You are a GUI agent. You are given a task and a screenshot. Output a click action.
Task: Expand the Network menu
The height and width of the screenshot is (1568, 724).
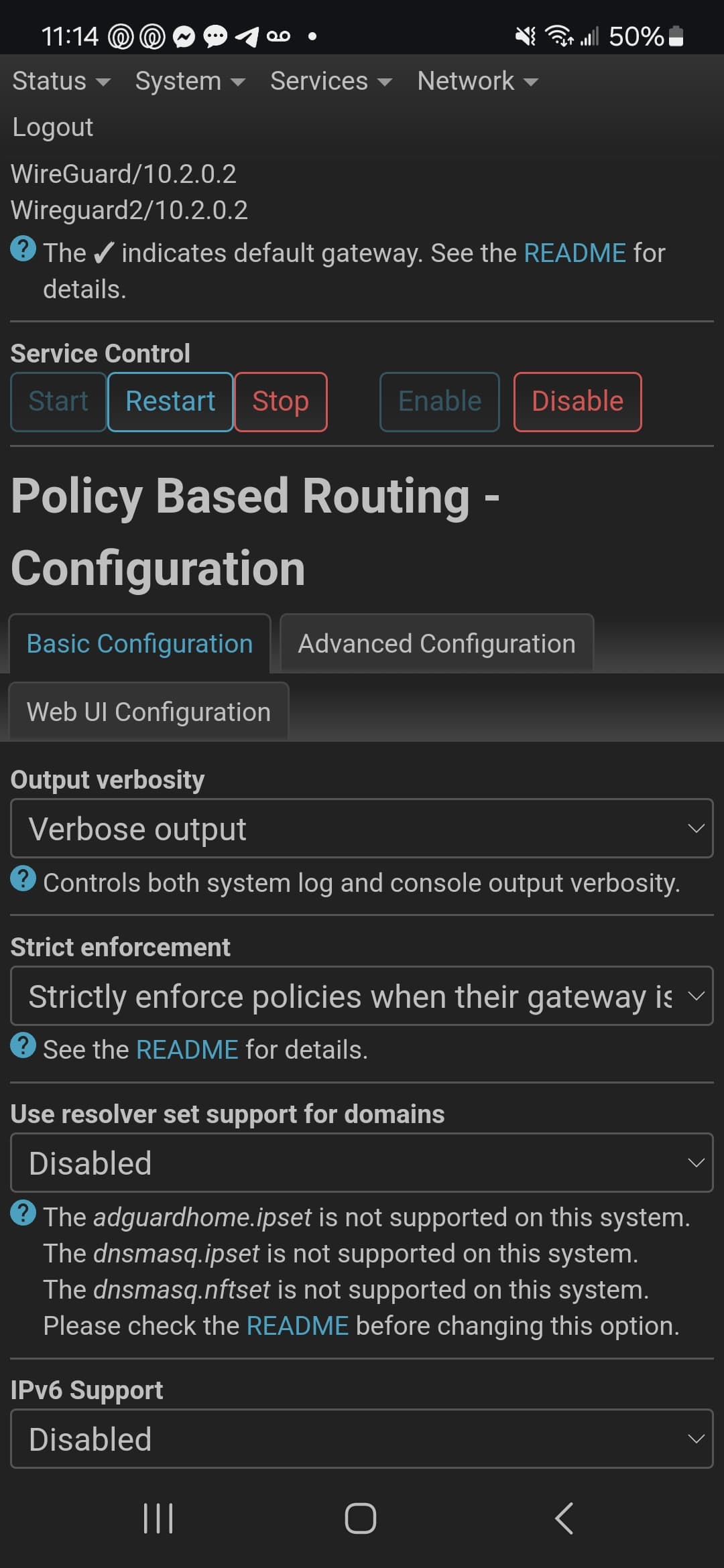[477, 81]
